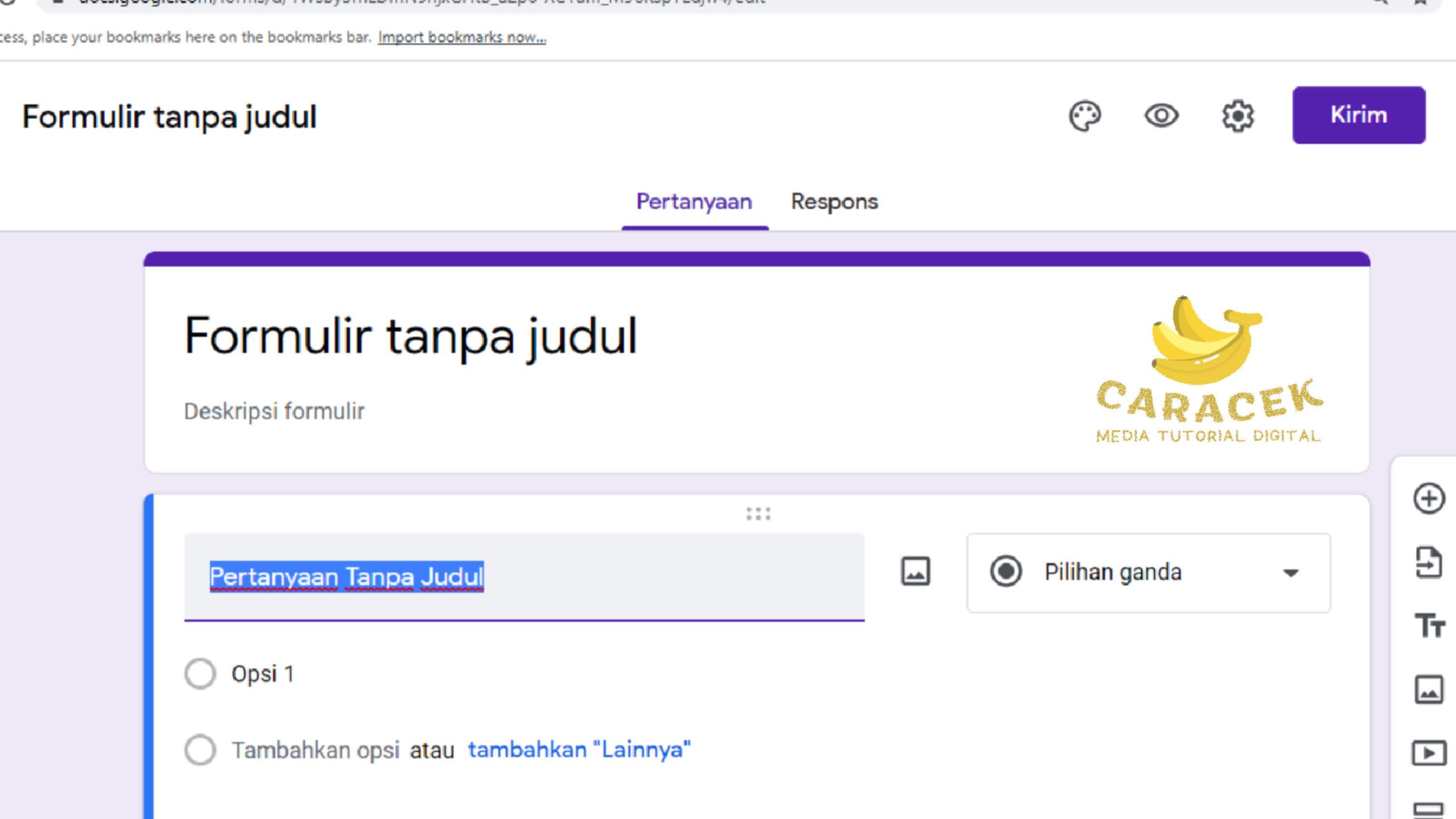
Task: Open the theme customization palette icon
Action: coord(1085,116)
